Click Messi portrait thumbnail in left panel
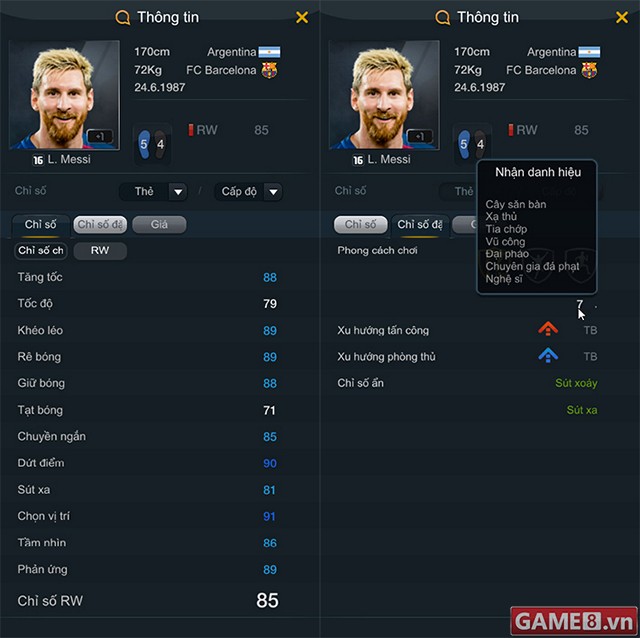The height and width of the screenshot is (638, 640). pyautogui.click(x=64, y=95)
